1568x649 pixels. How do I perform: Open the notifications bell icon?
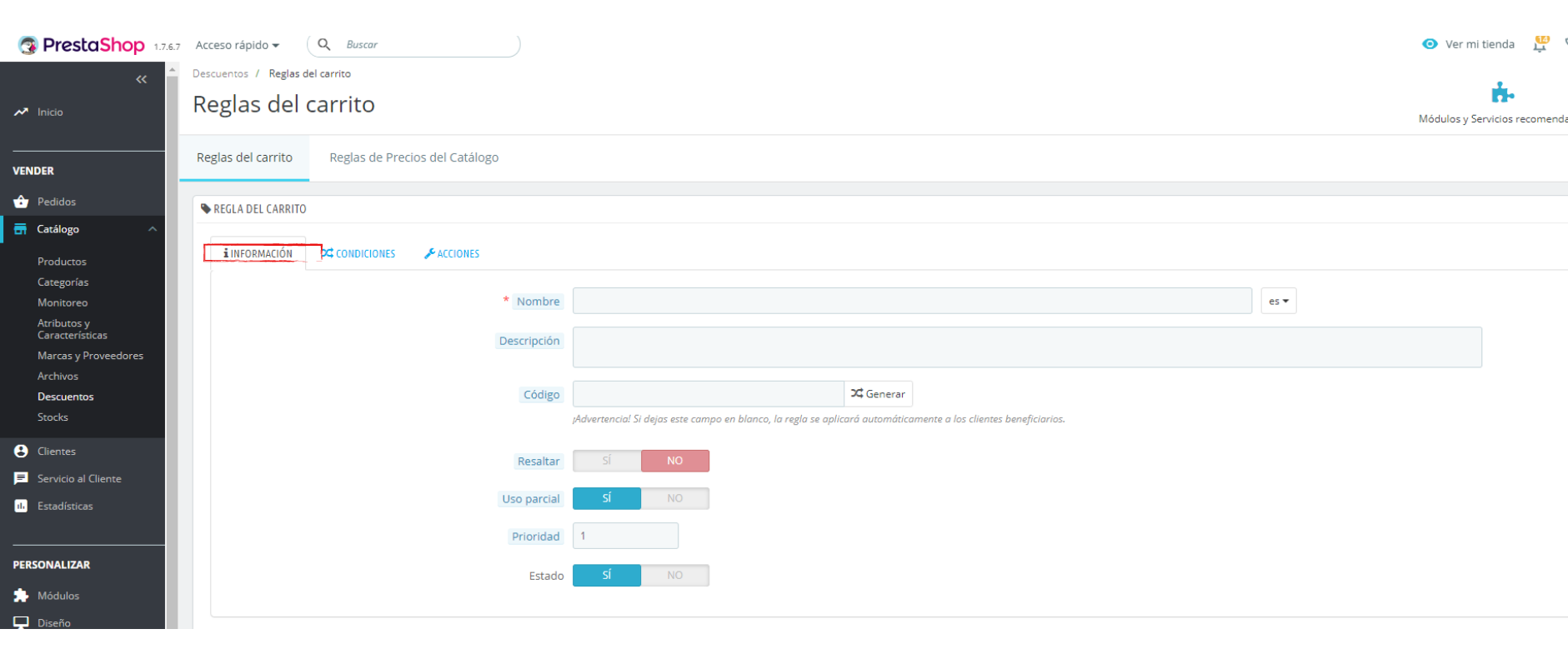point(1540,44)
